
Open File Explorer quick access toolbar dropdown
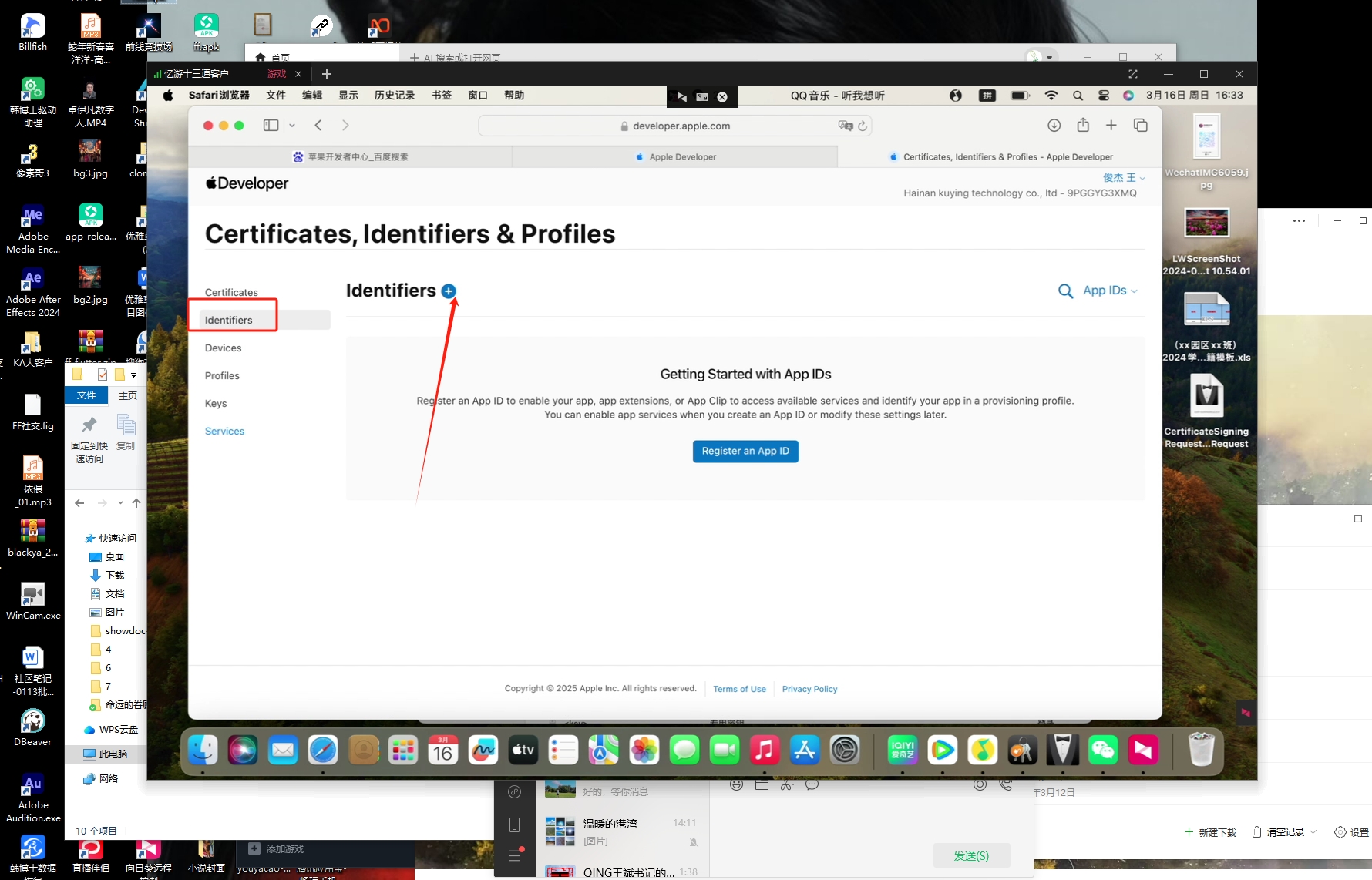(x=133, y=375)
